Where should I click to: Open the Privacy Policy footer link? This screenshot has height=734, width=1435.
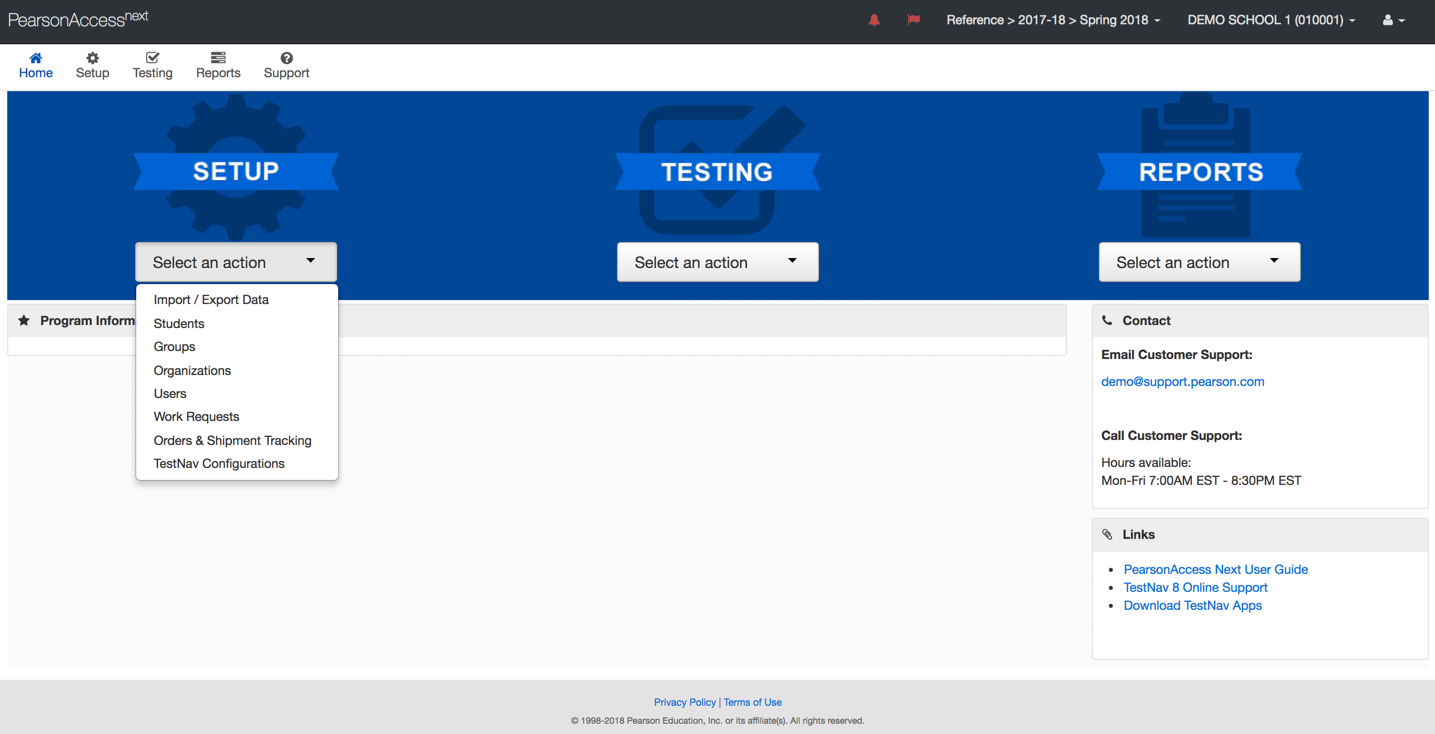pos(684,703)
